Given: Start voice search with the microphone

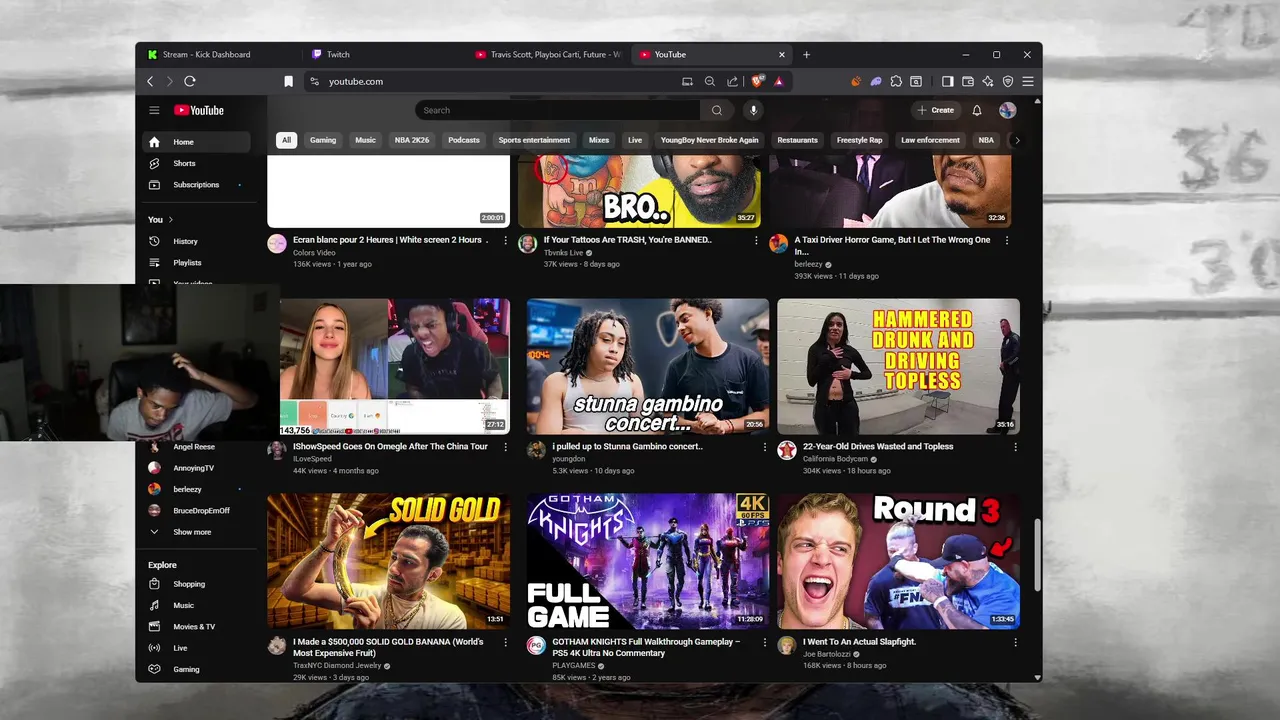Looking at the screenshot, I should [753, 110].
